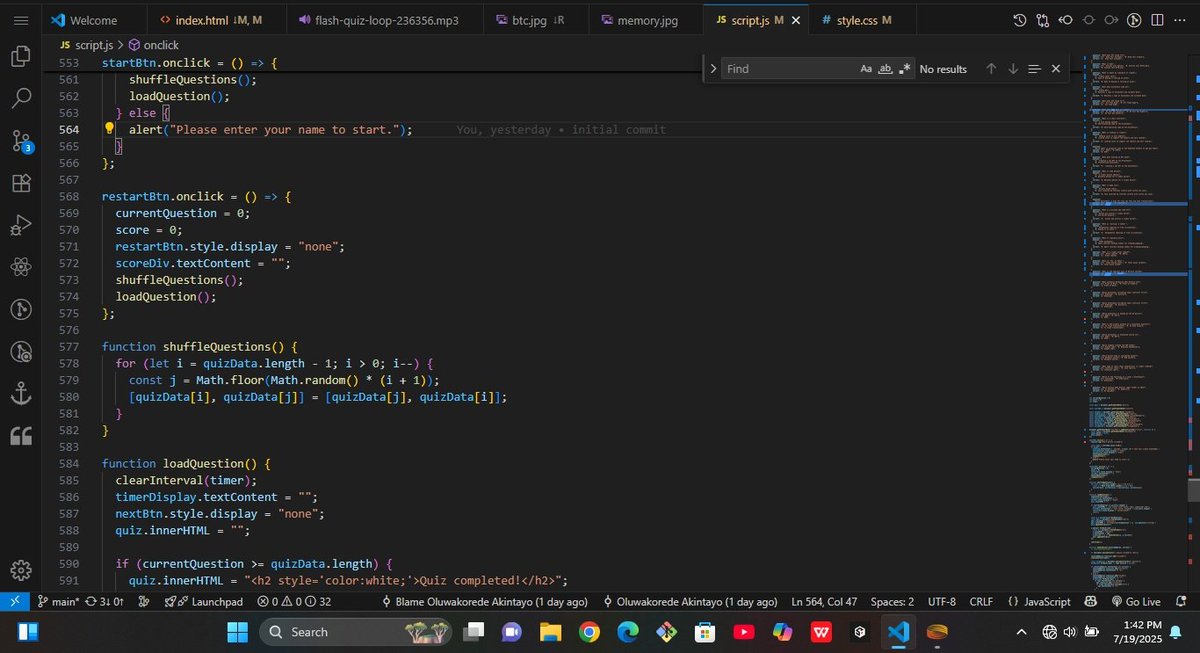
Task: Go to the previous change revision icon
Action: point(1066,20)
